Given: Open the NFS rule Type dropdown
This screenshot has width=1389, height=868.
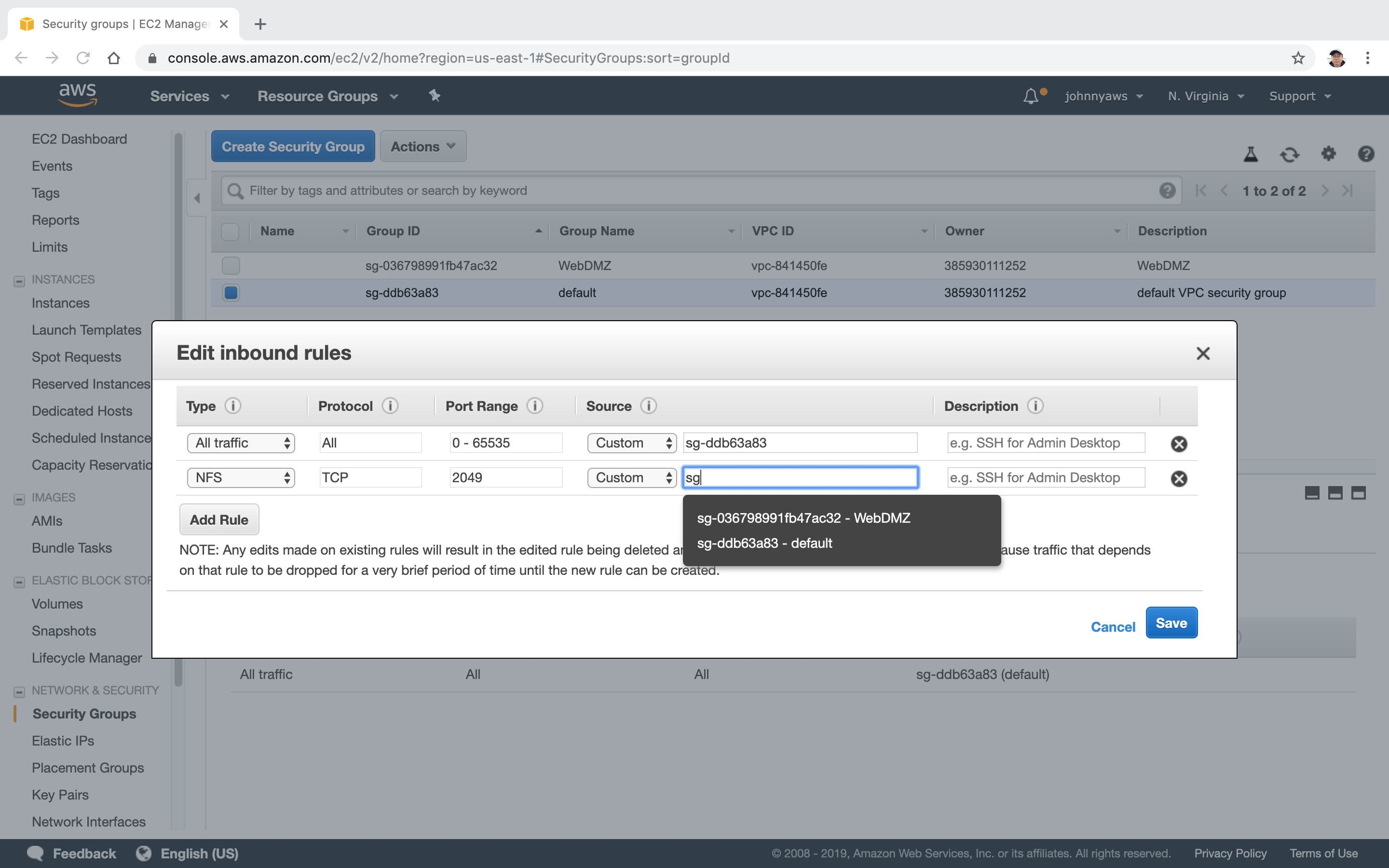Looking at the screenshot, I should click(241, 477).
